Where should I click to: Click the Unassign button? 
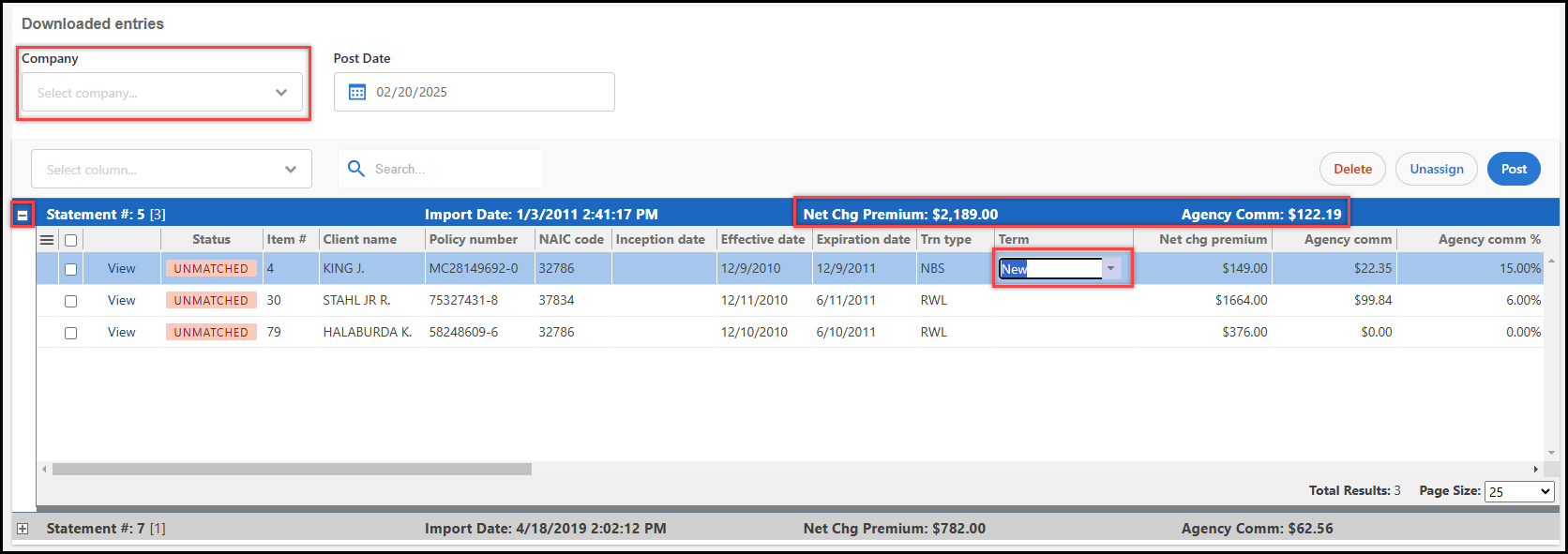click(x=1437, y=169)
